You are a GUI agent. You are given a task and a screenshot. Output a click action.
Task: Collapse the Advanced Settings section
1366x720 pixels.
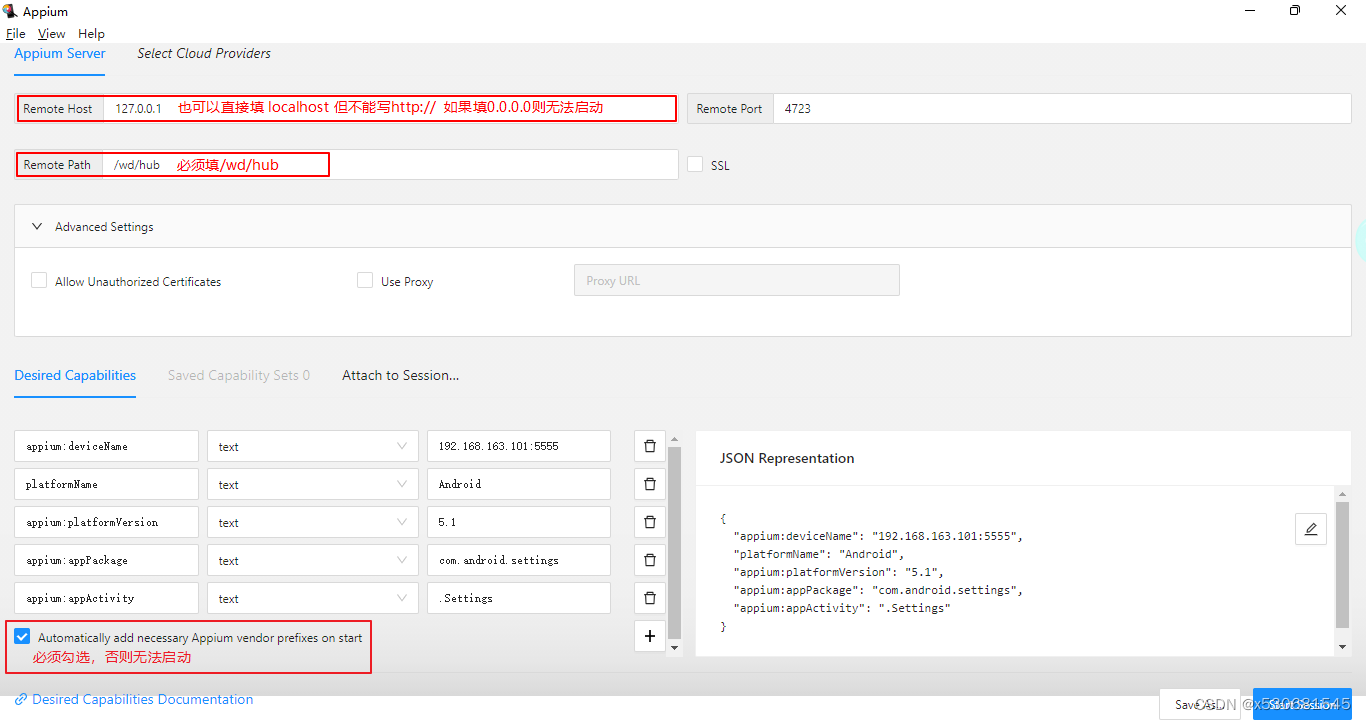tap(36, 227)
